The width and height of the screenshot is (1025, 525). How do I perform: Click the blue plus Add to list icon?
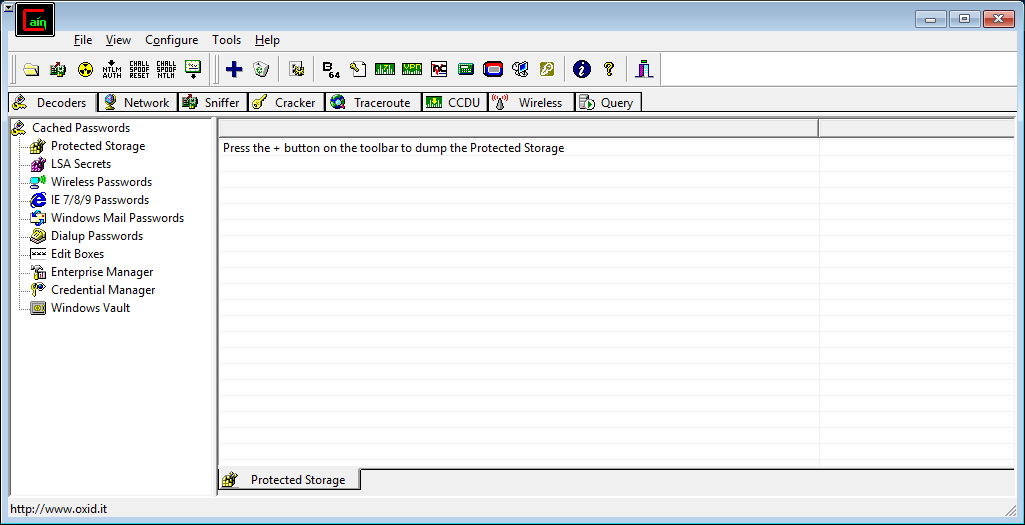pos(234,69)
